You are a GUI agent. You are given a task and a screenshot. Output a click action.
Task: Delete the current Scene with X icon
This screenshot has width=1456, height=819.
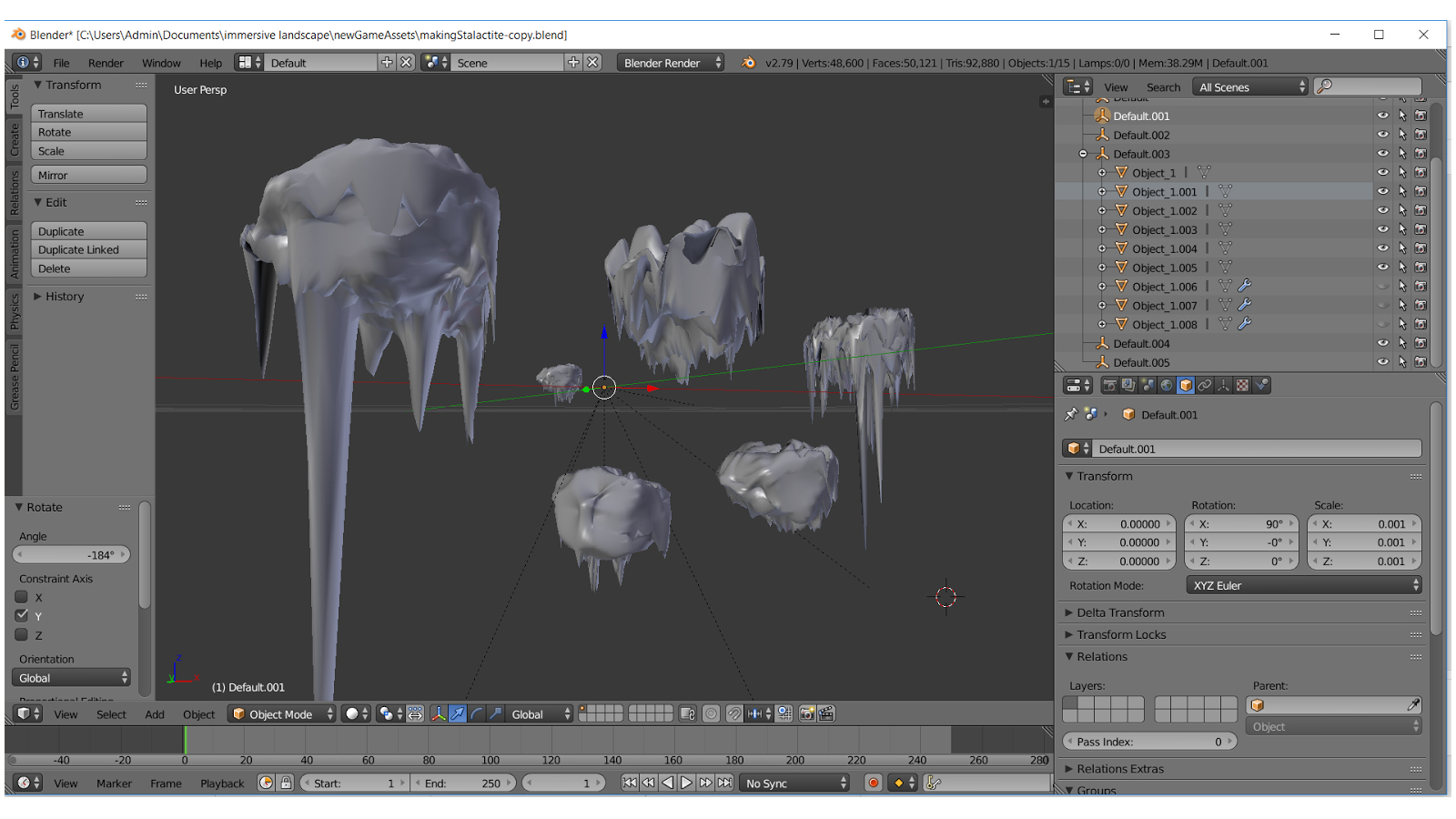point(592,63)
